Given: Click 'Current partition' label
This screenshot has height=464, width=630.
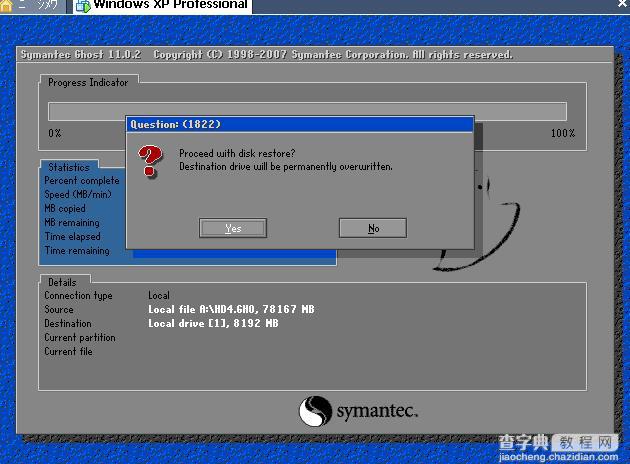Looking at the screenshot, I should tap(80, 337).
